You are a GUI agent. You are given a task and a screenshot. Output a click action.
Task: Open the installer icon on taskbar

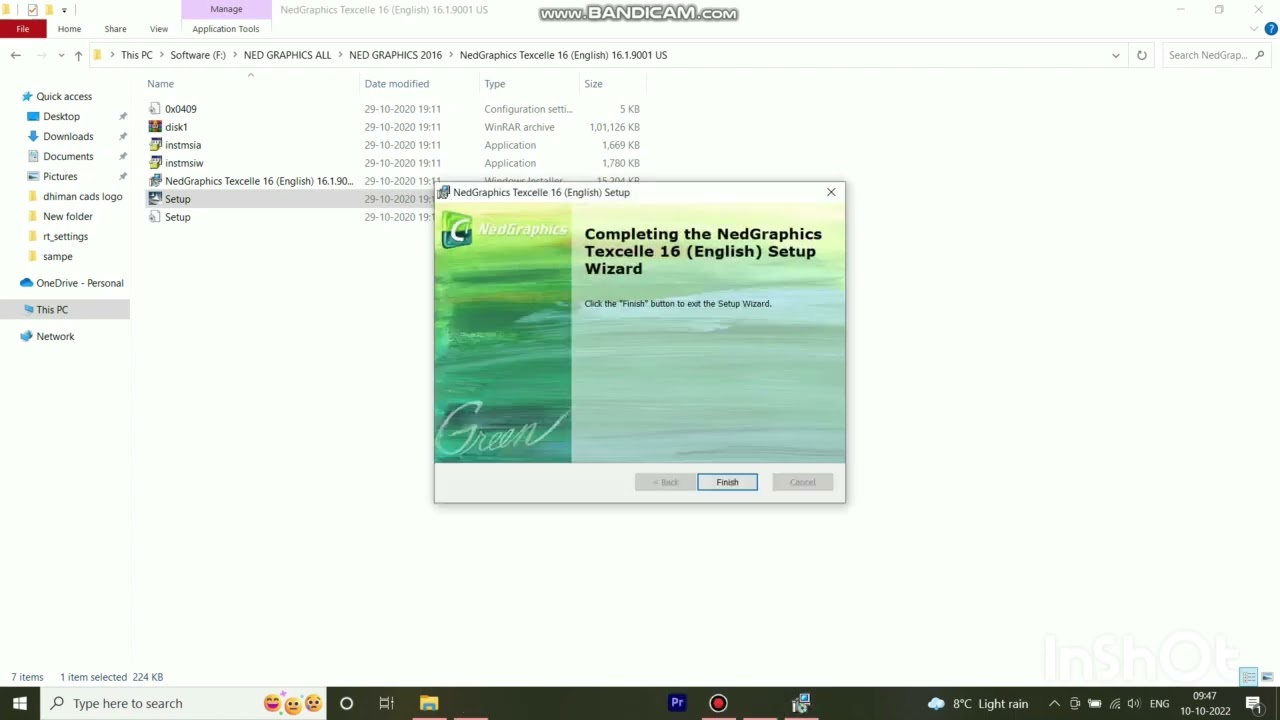801,703
